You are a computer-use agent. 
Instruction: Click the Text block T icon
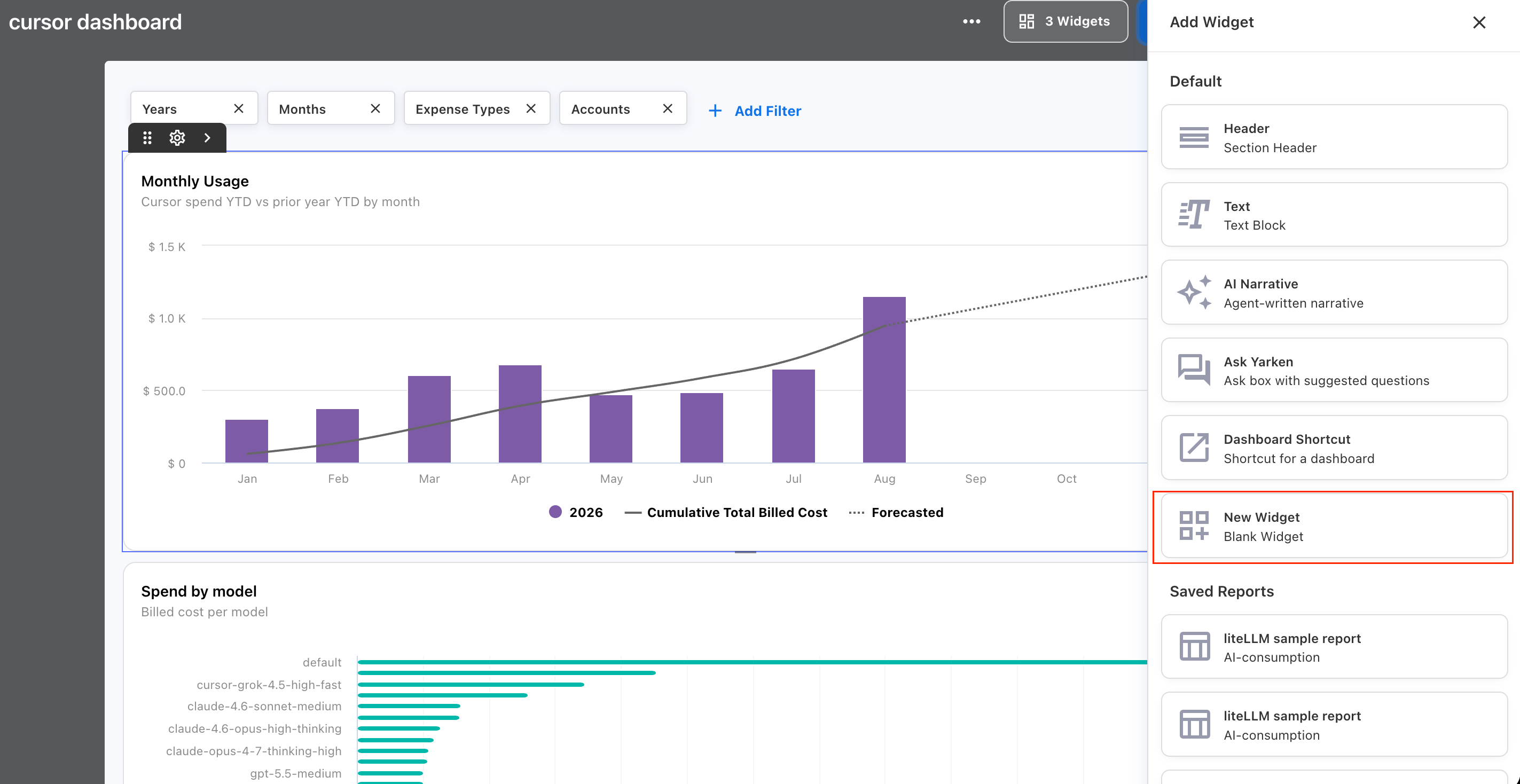click(x=1194, y=215)
